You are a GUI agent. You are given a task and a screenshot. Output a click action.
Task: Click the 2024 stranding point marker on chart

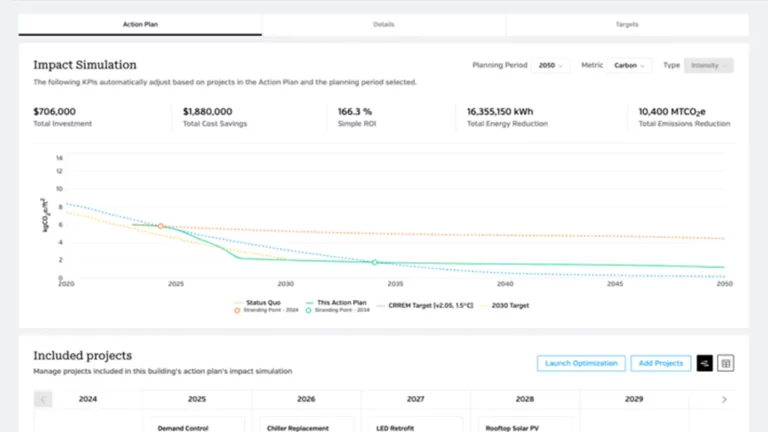pos(161,226)
